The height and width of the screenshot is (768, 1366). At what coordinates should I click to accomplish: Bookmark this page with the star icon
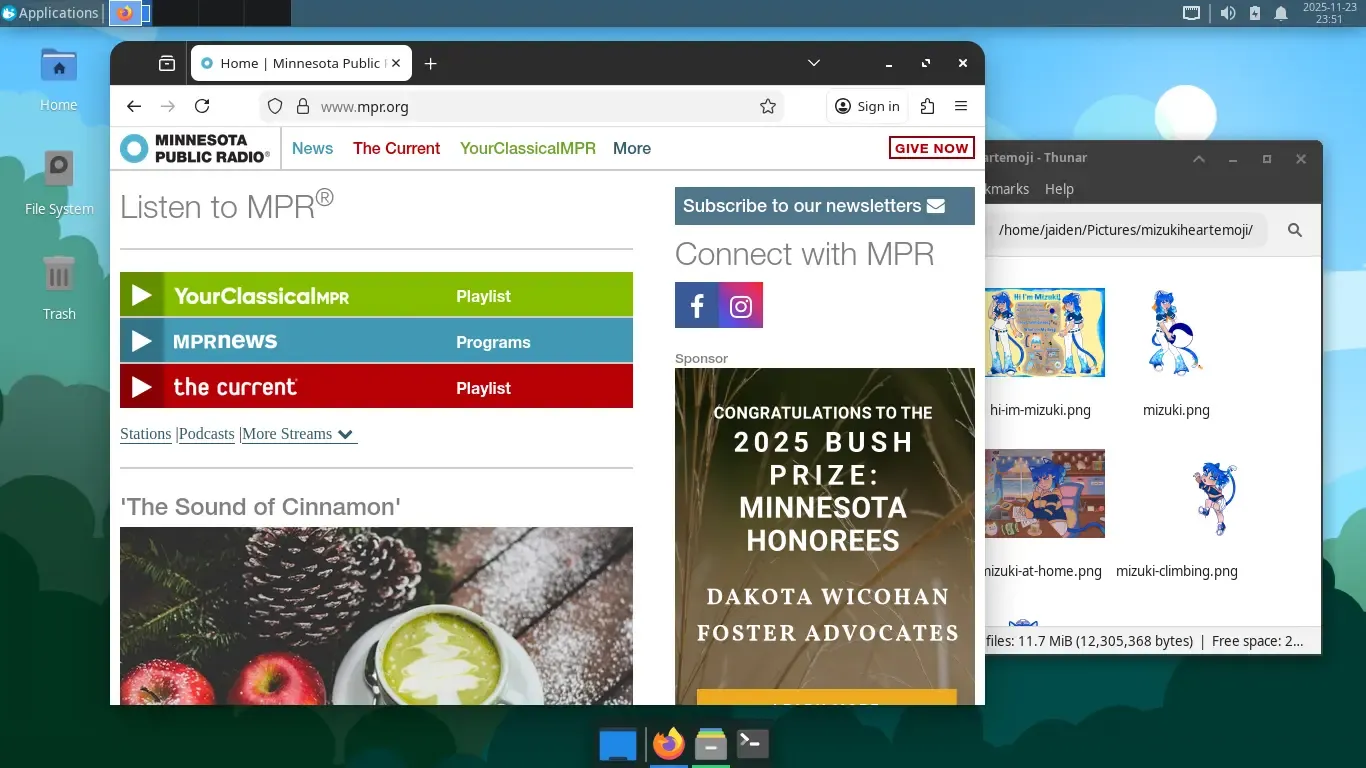coord(768,106)
